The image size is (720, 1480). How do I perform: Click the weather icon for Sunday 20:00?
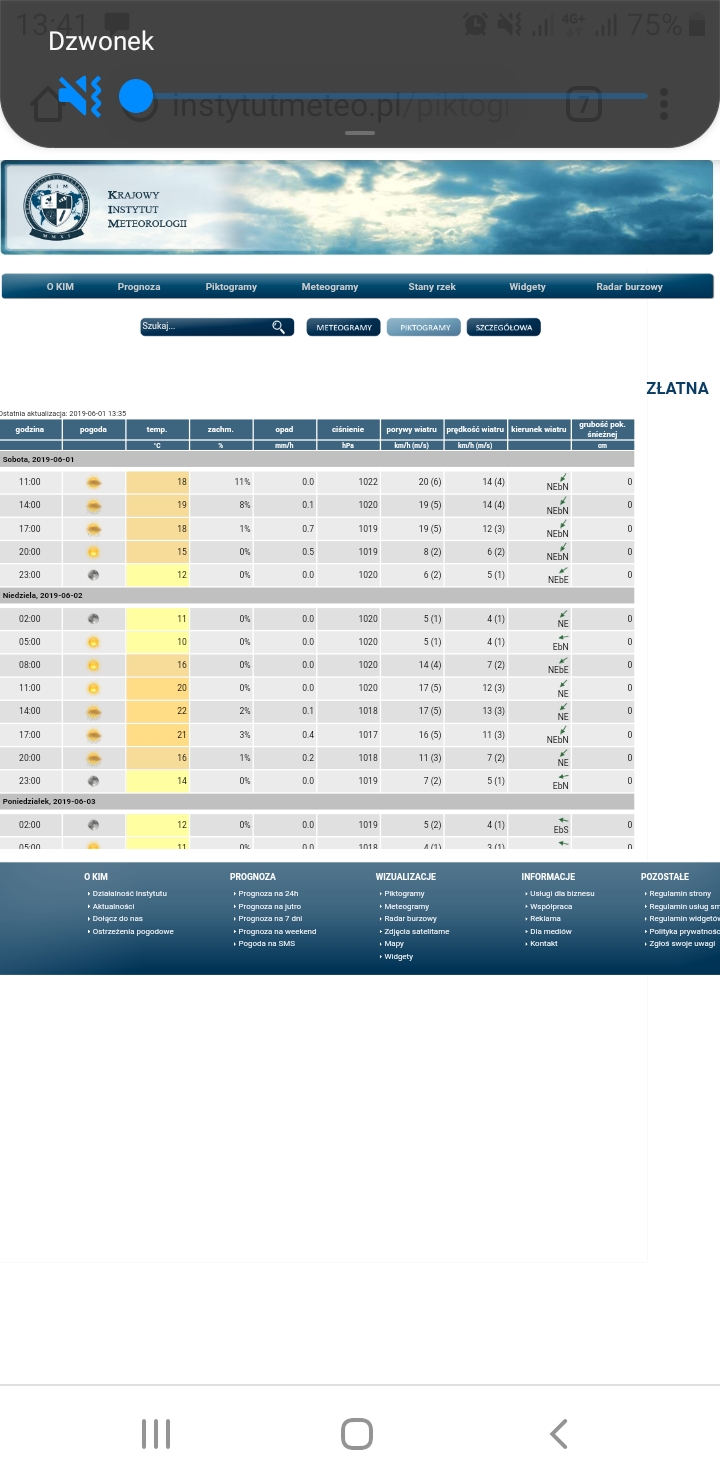(94, 758)
